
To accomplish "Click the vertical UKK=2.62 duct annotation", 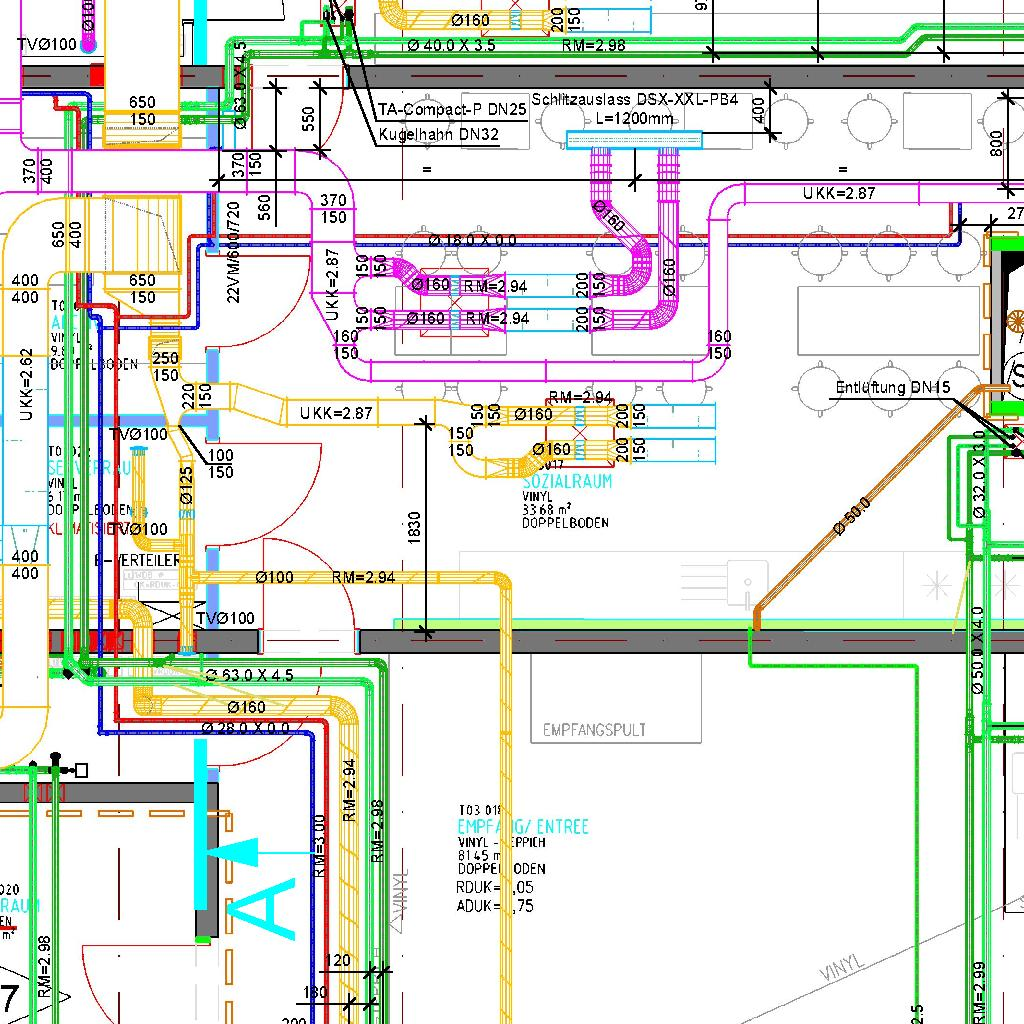I will click(27, 385).
